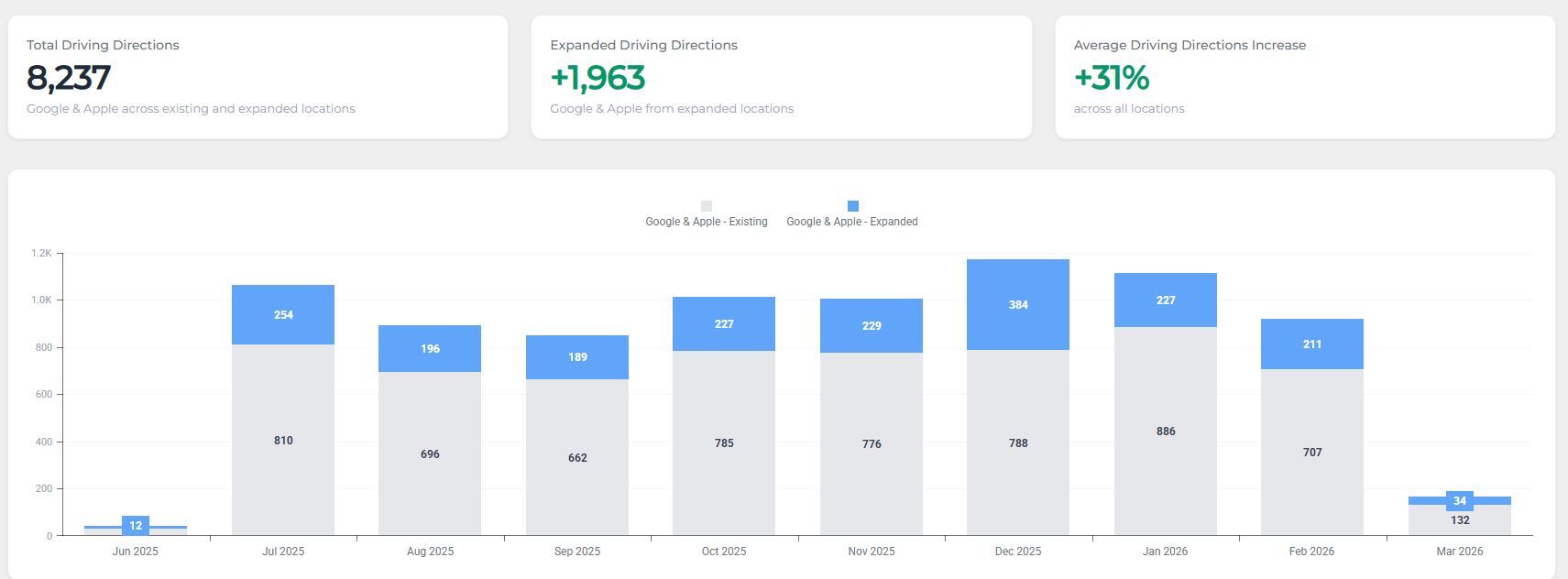Click the Dec 2025 x-axis label
The image size is (1568, 579).
pos(1018,552)
